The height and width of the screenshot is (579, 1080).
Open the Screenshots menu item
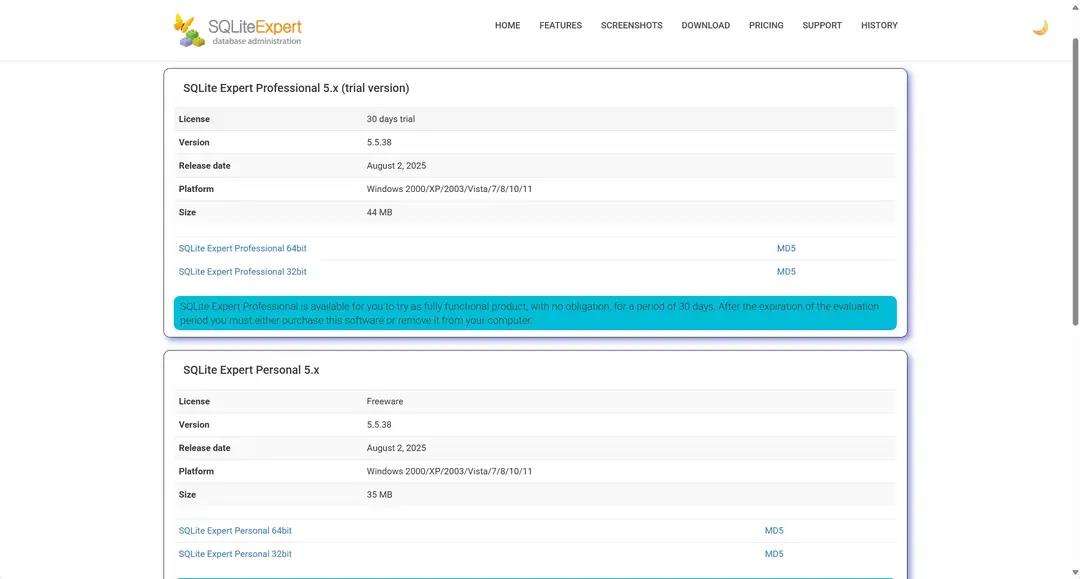(x=631, y=26)
